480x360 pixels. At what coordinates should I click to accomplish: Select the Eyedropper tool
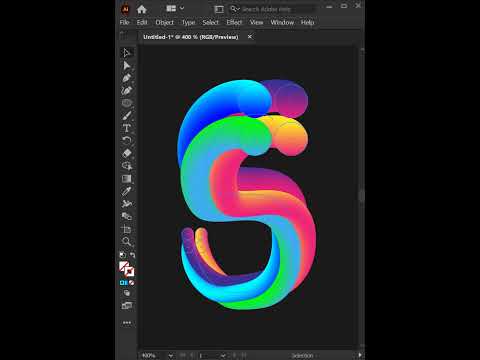tap(127, 191)
